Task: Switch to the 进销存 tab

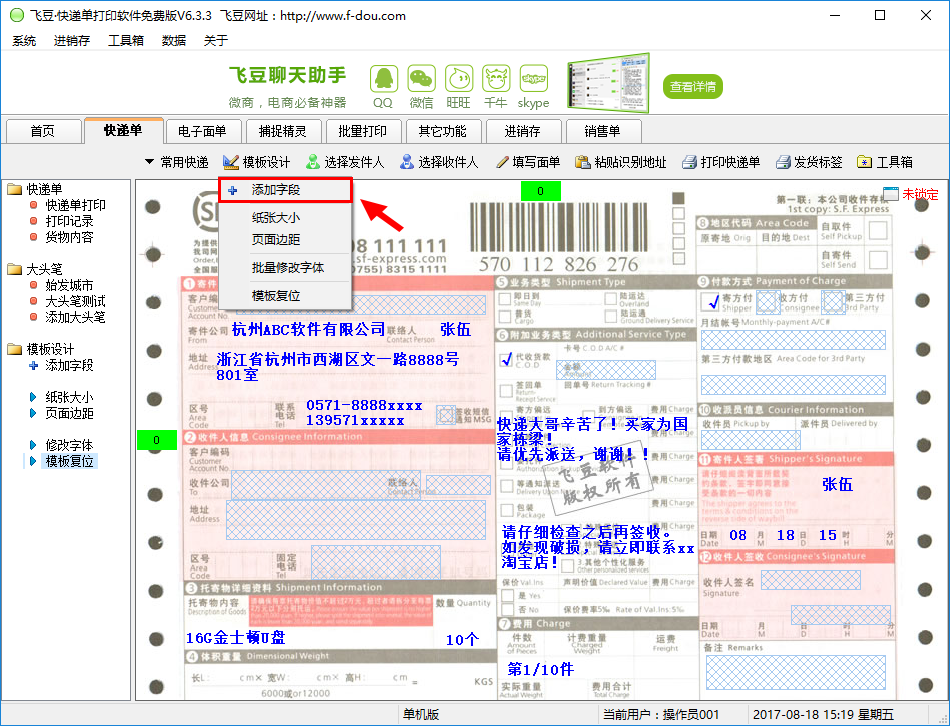Action: point(522,131)
